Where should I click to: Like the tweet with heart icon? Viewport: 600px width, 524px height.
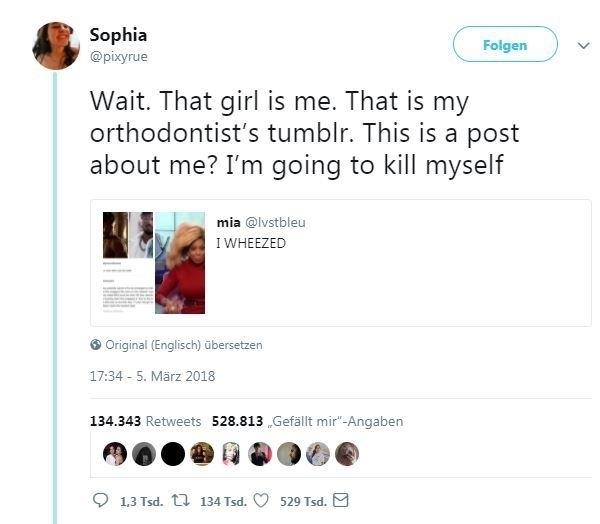261,501
